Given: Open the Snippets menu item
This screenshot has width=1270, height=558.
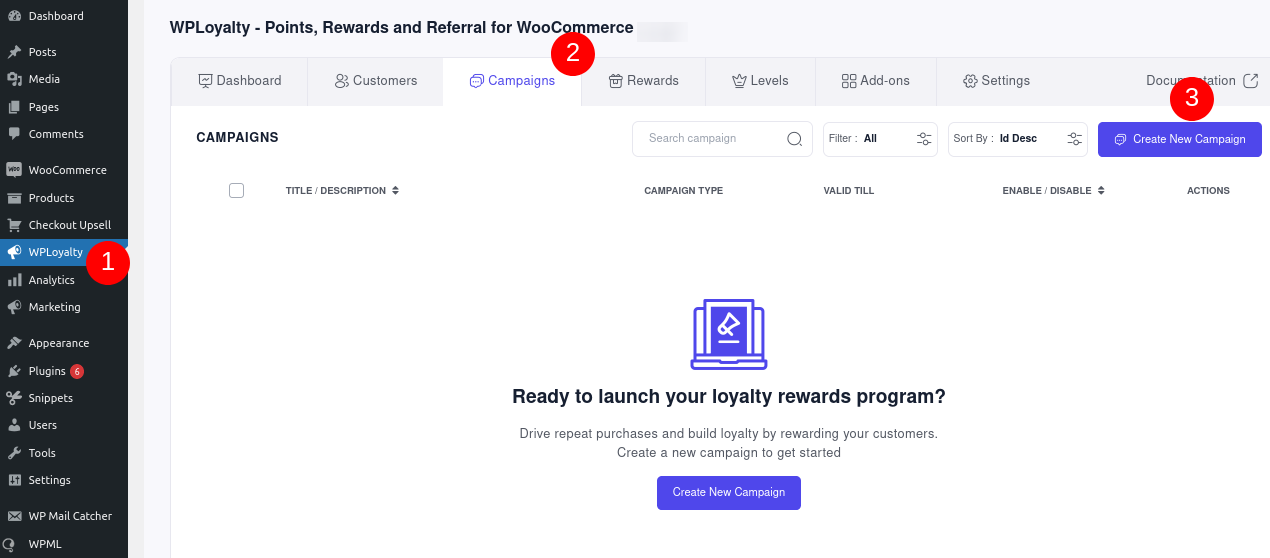Looking at the screenshot, I should 64,398.
